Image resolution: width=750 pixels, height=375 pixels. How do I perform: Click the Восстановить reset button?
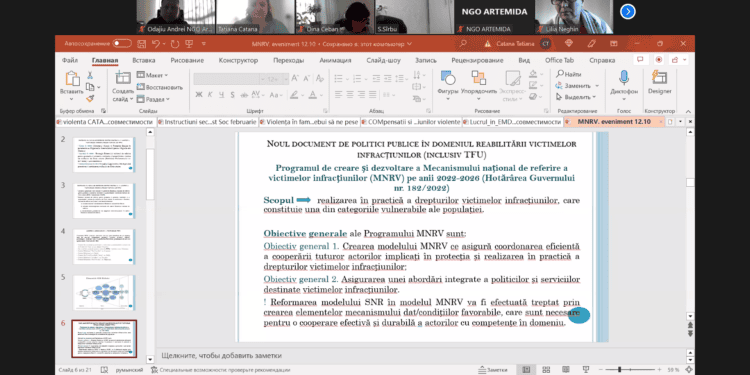click(160, 87)
